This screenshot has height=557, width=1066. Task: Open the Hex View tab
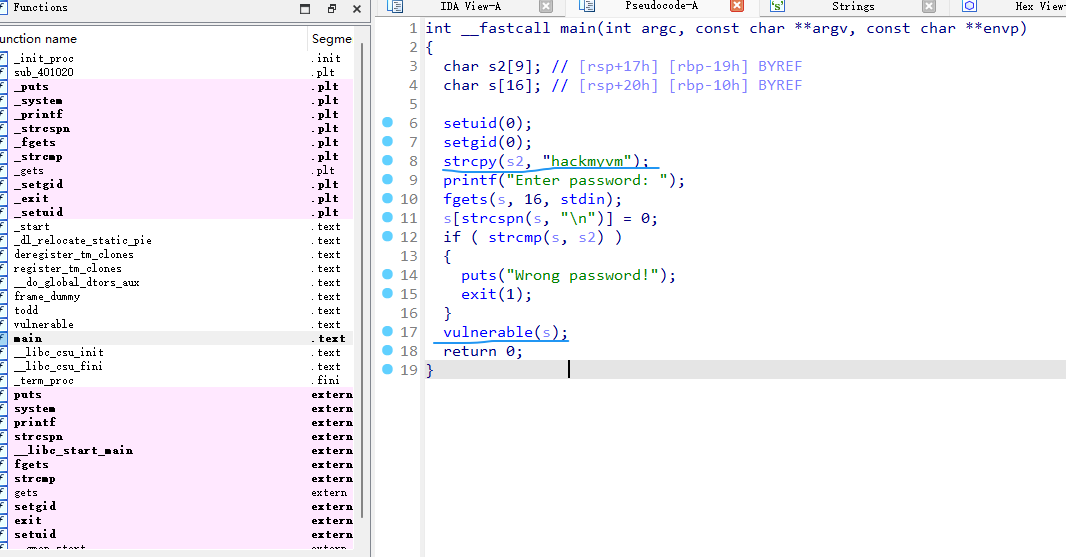point(1040,6)
